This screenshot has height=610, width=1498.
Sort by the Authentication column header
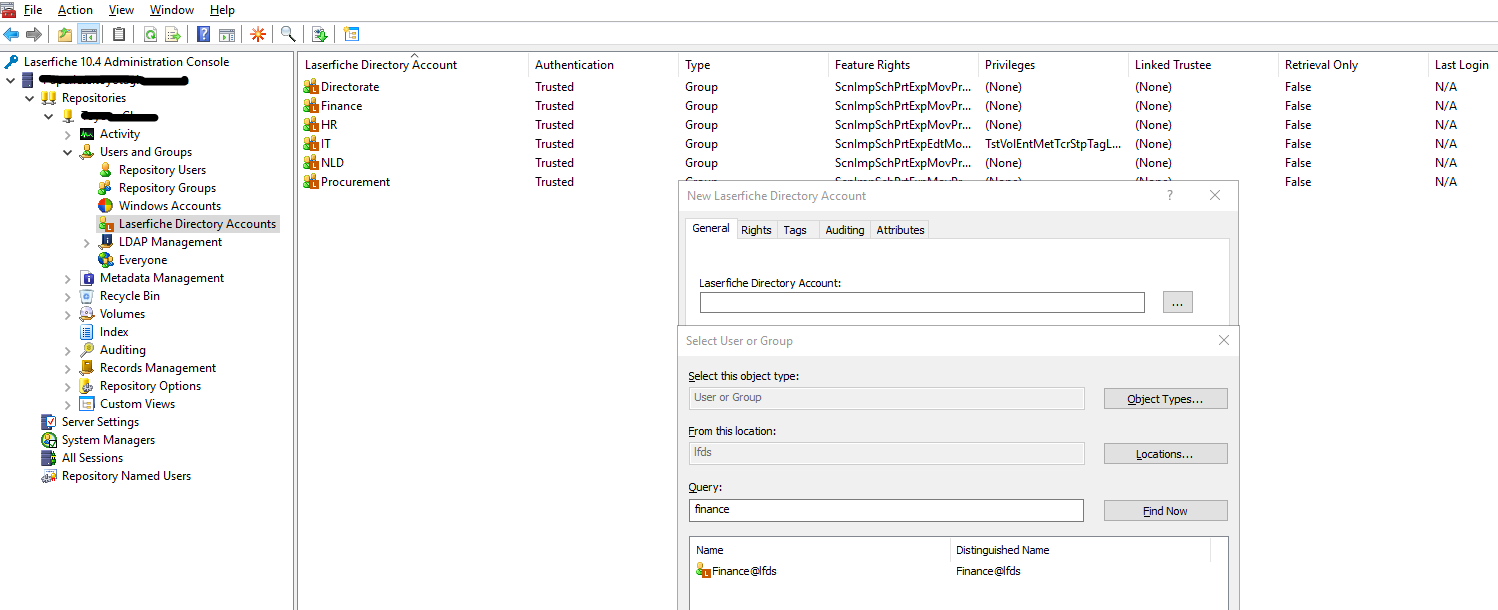click(603, 65)
